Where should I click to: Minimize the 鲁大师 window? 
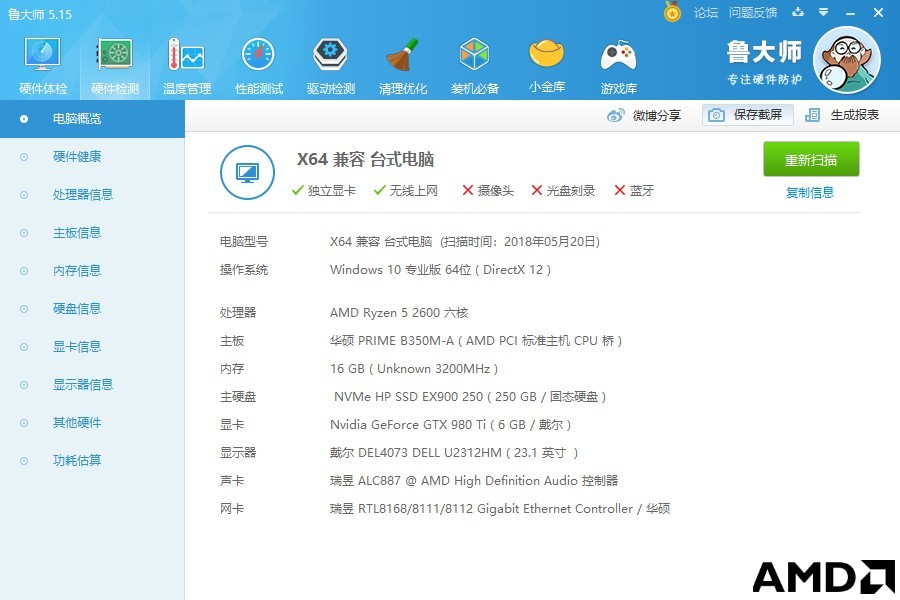tap(850, 13)
